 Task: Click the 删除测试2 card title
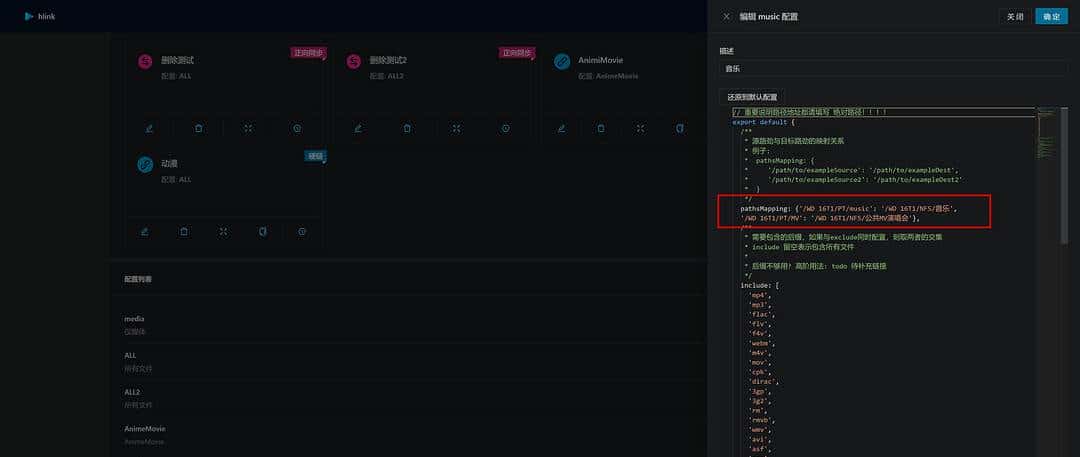[388, 60]
